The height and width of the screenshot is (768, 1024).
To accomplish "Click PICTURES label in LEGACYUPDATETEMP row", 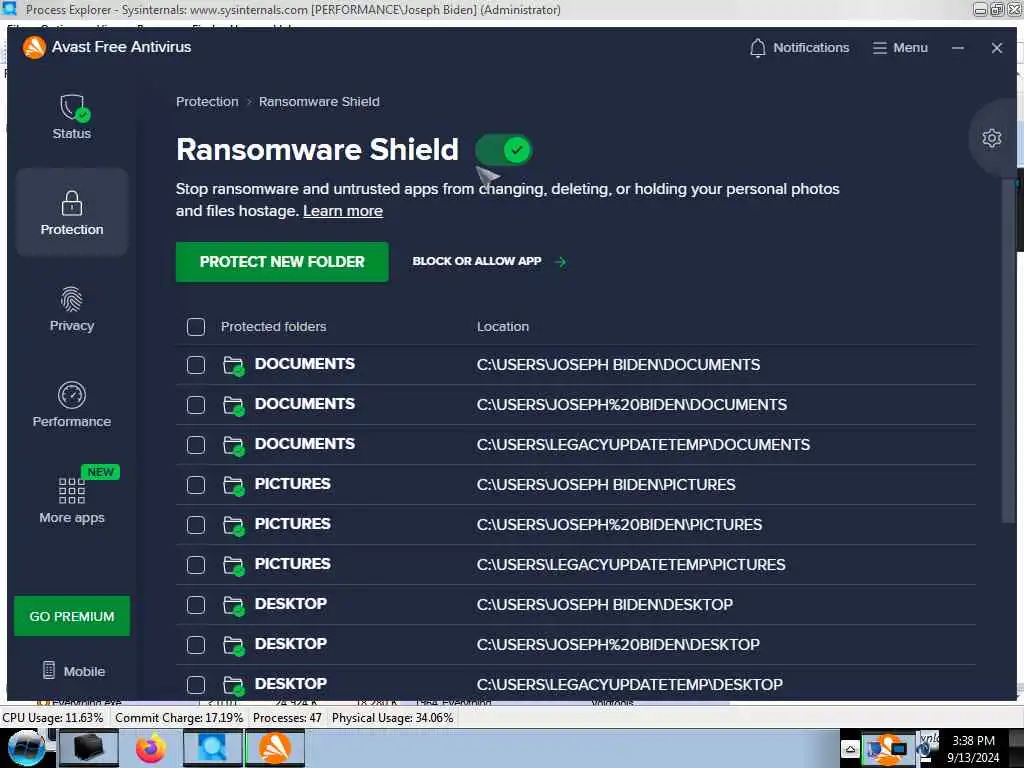I will [293, 564].
